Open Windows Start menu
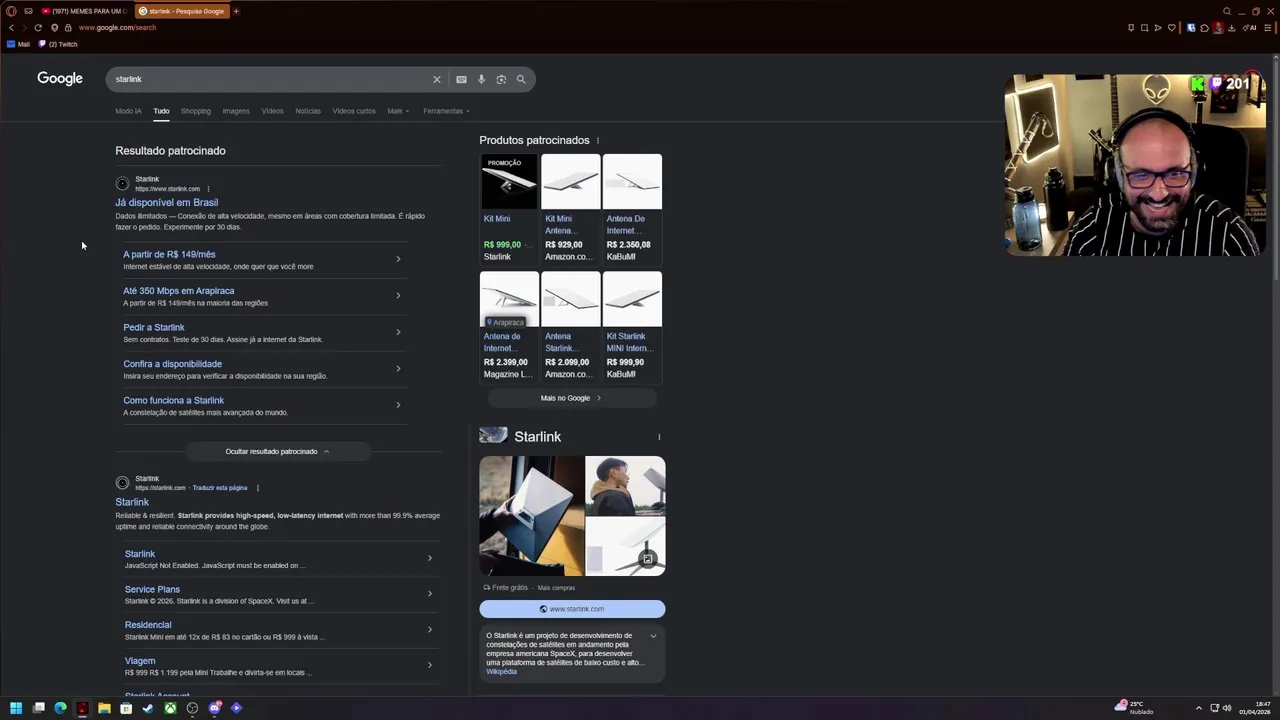The width and height of the screenshot is (1280, 720). click(x=16, y=708)
